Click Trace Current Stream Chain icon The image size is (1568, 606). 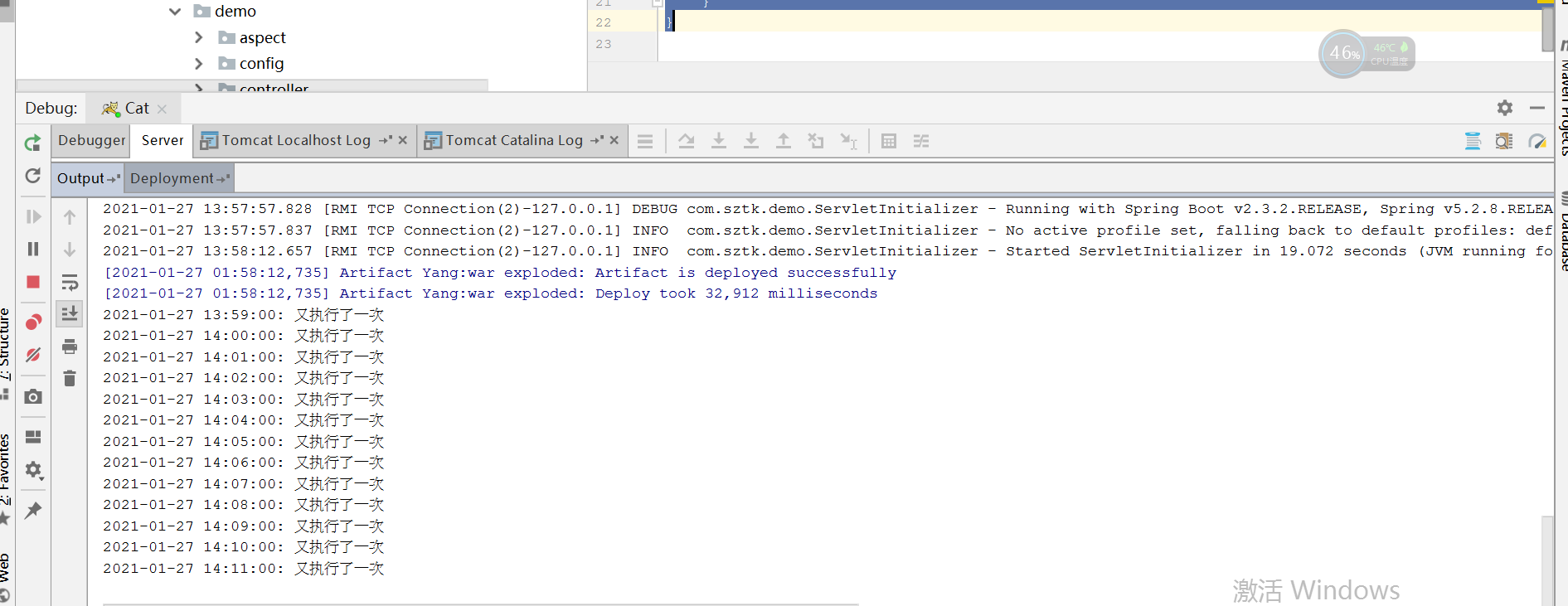[921, 141]
